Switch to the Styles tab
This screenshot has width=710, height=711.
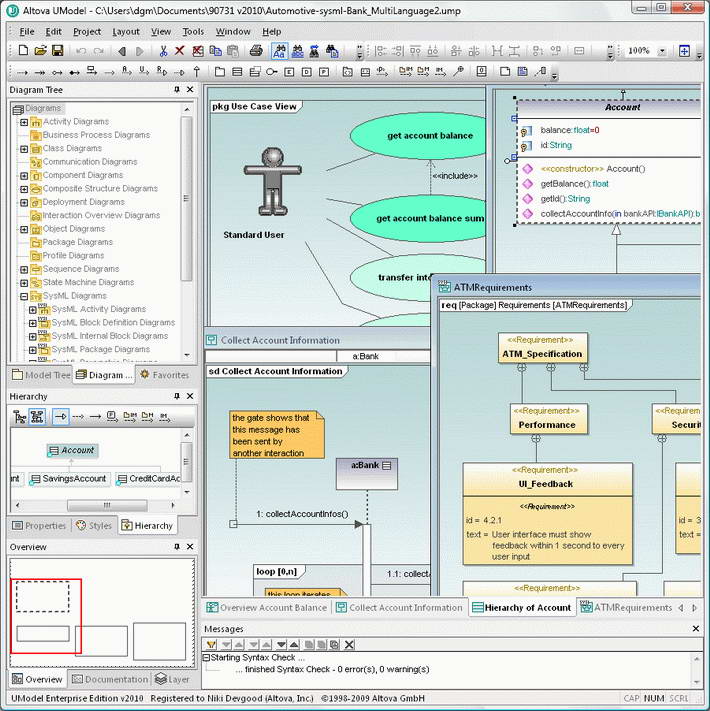click(x=94, y=526)
